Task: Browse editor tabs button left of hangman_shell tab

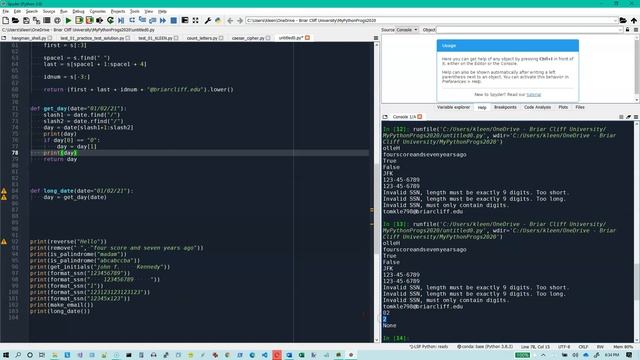Action: [x=4, y=38]
